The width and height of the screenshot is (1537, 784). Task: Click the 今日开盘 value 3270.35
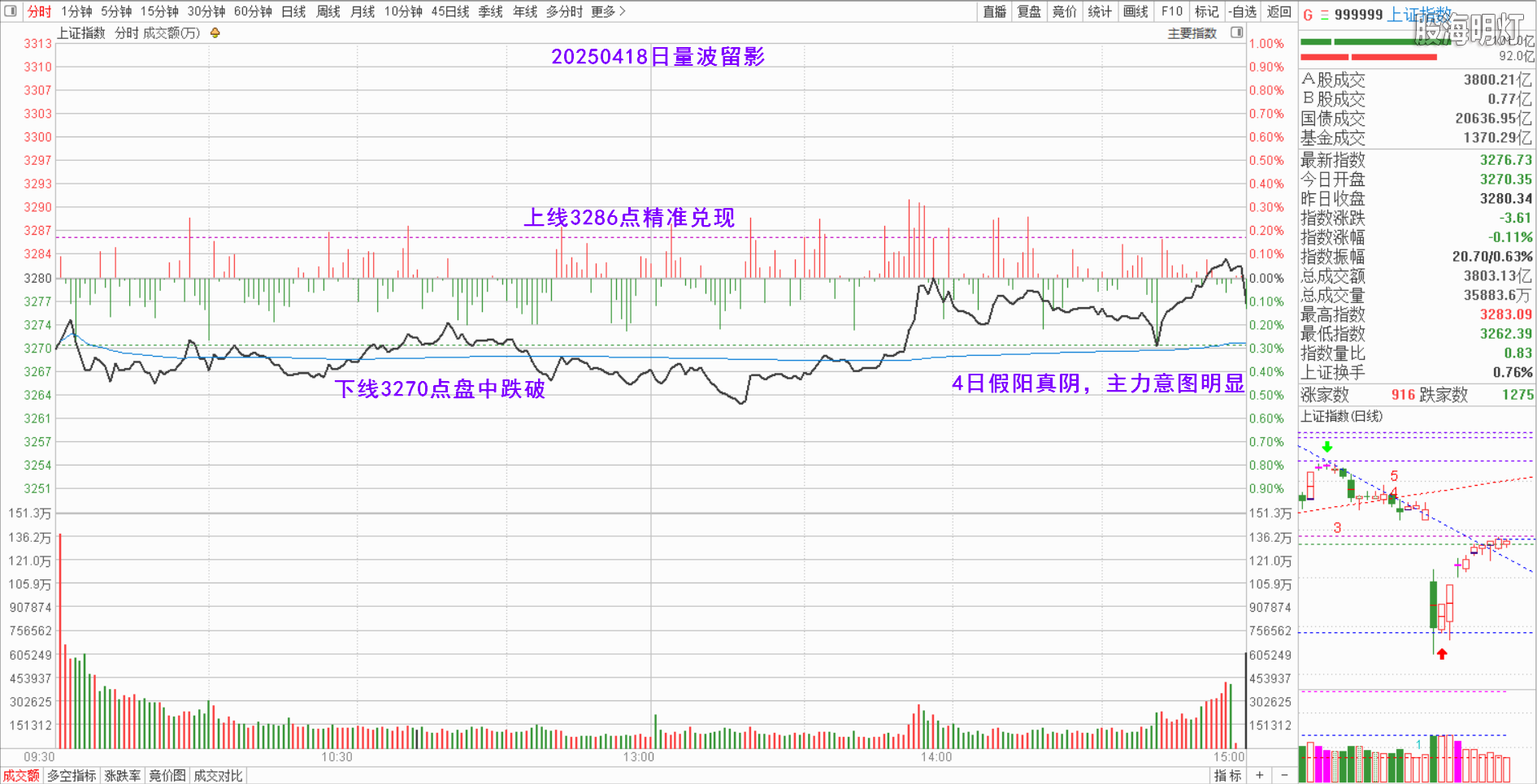(1505, 180)
